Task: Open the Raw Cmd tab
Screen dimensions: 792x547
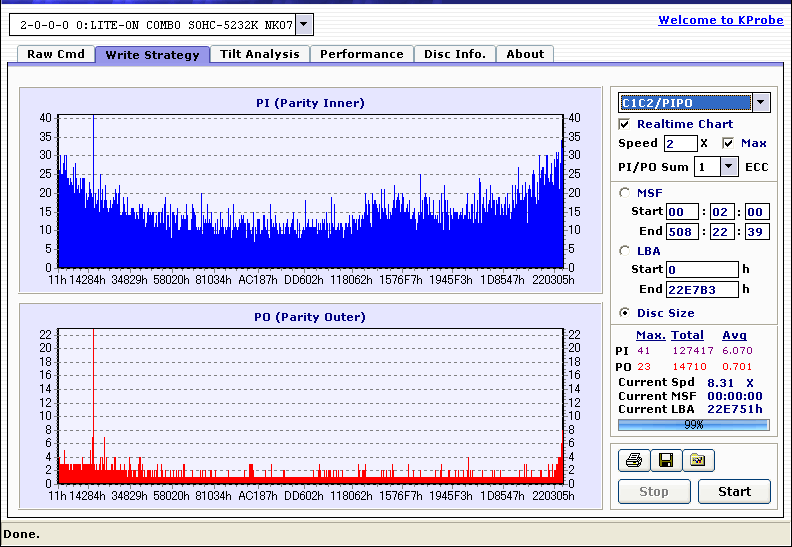Action: tap(55, 54)
